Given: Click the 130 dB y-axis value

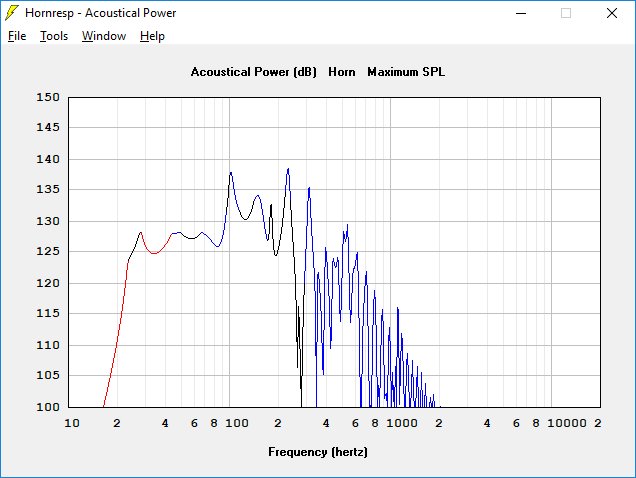Looking at the screenshot, I should 48,222.
